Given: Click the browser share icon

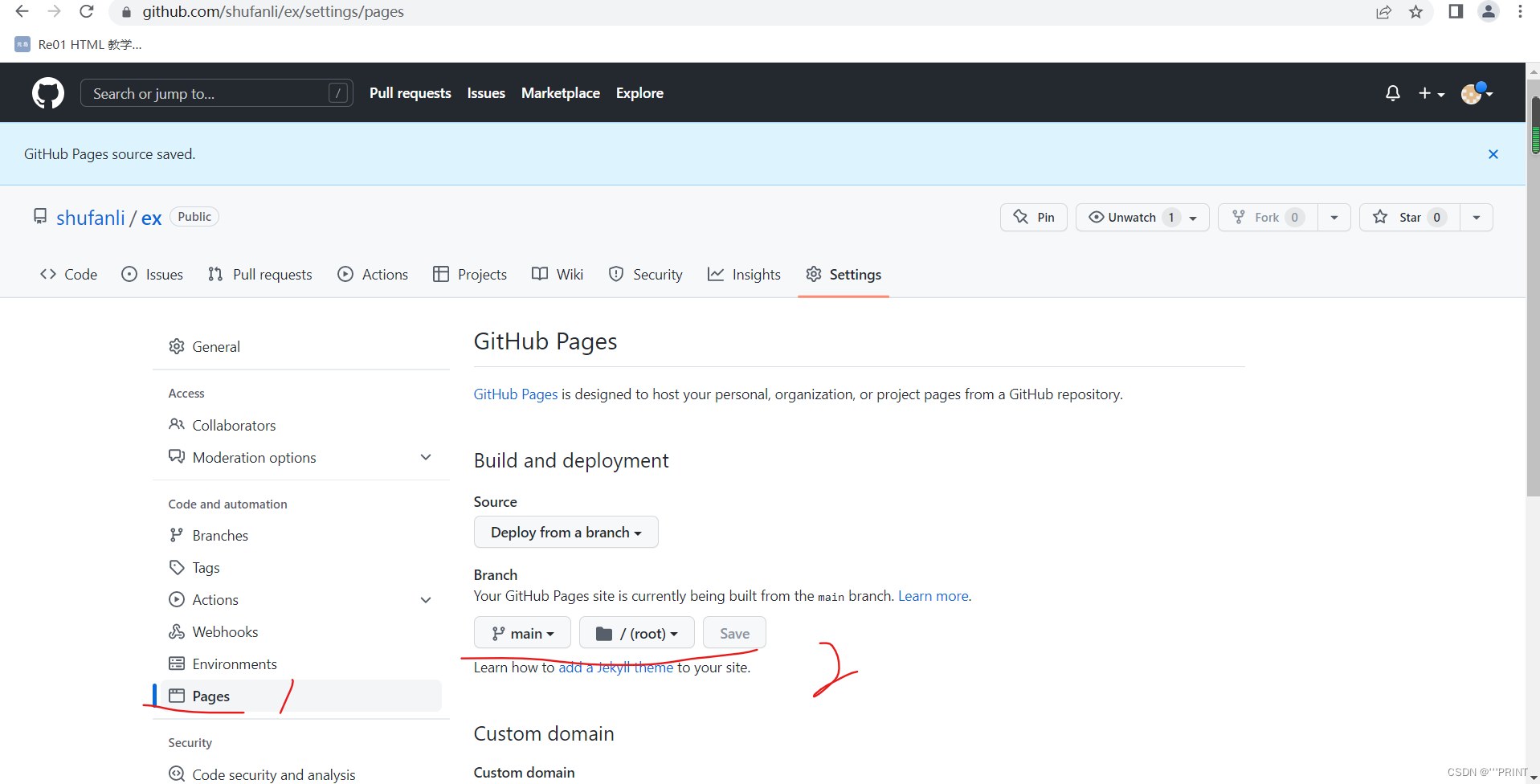Looking at the screenshot, I should tap(1383, 12).
